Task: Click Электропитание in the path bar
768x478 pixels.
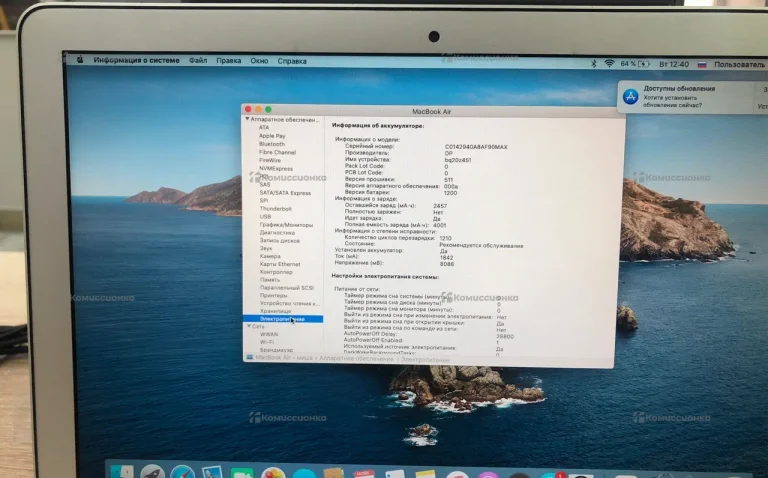Action: (x=425, y=359)
